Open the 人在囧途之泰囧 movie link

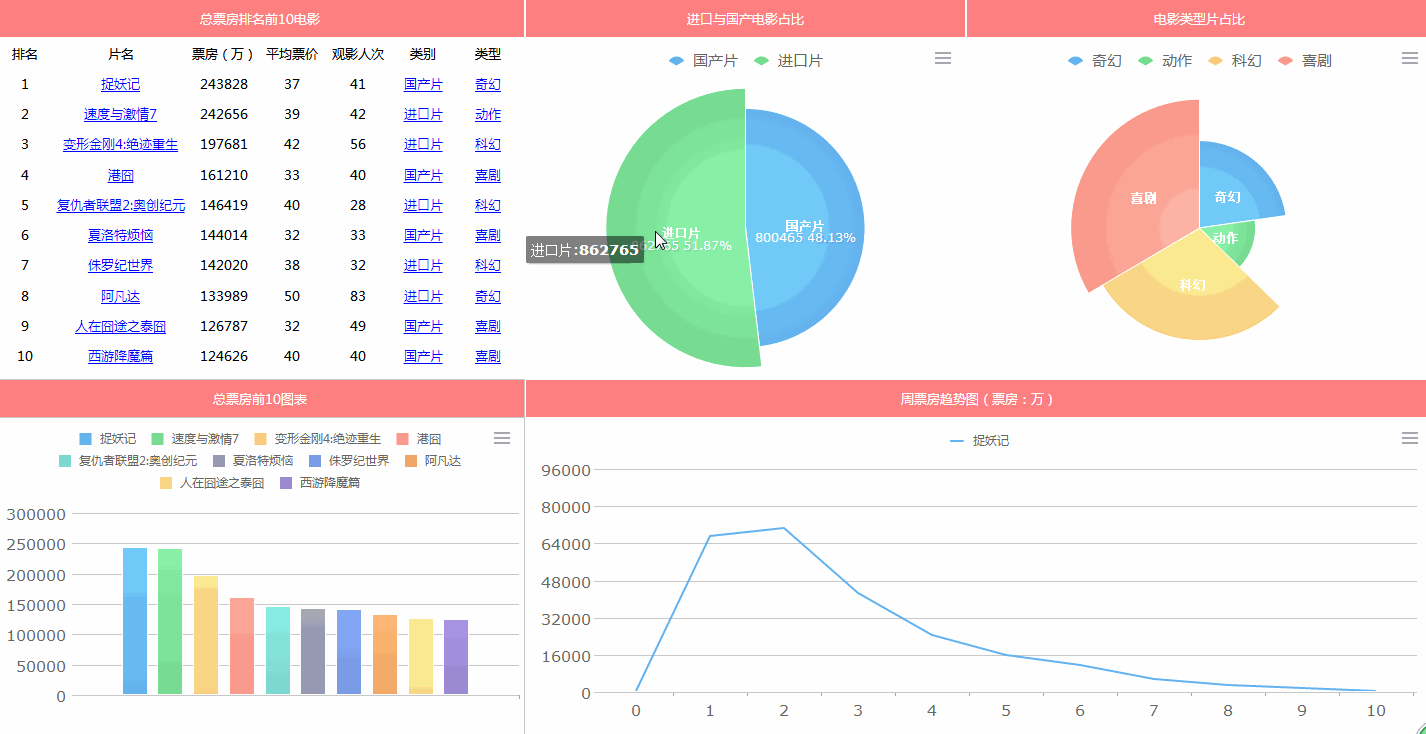(x=120, y=325)
